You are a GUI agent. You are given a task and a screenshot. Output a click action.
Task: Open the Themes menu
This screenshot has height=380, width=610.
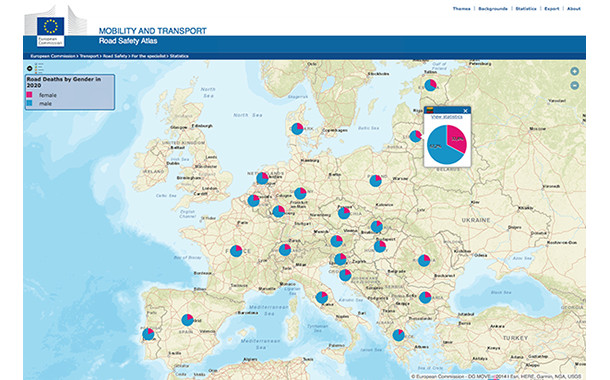(461, 9)
